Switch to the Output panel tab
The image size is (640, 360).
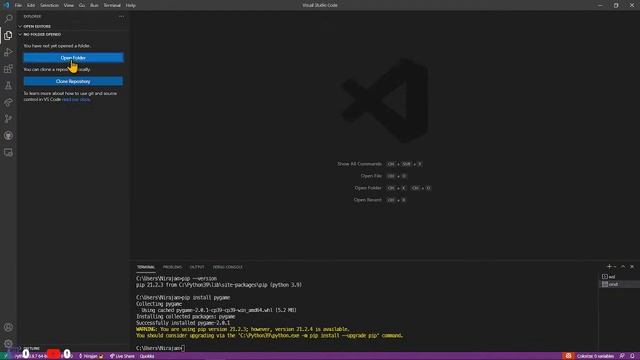[197, 267]
